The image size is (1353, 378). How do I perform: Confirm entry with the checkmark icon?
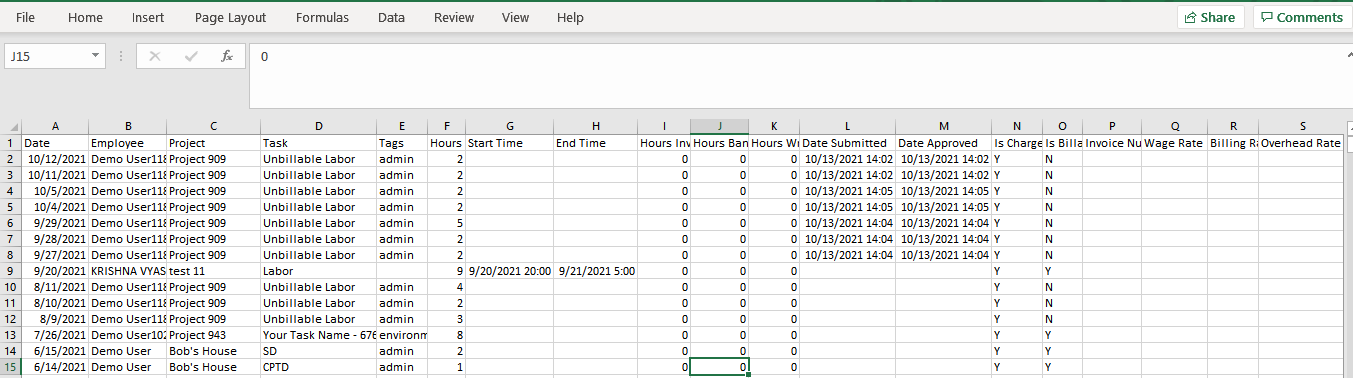click(x=191, y=57)
